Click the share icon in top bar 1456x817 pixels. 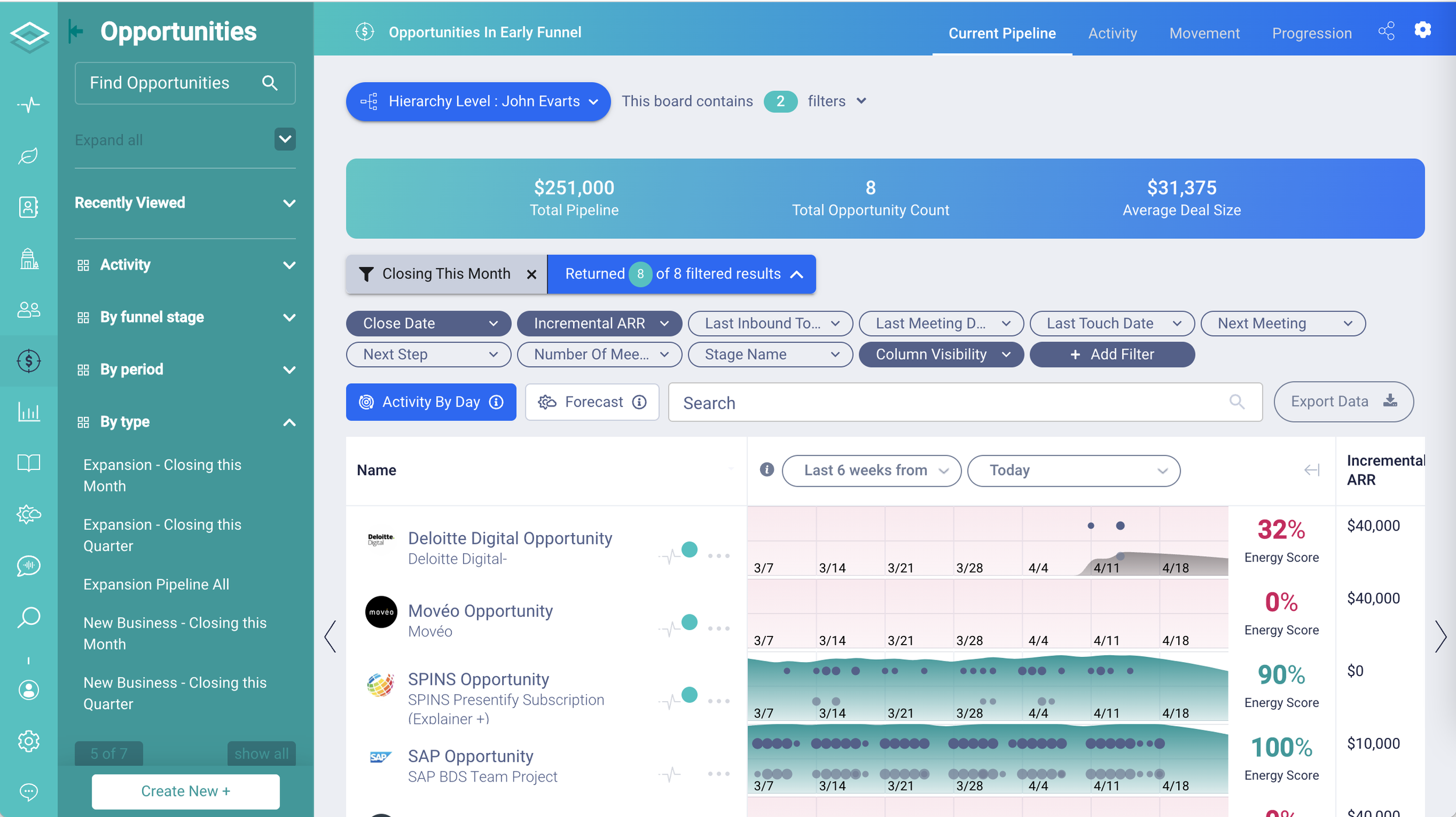tap(1386, 31)
